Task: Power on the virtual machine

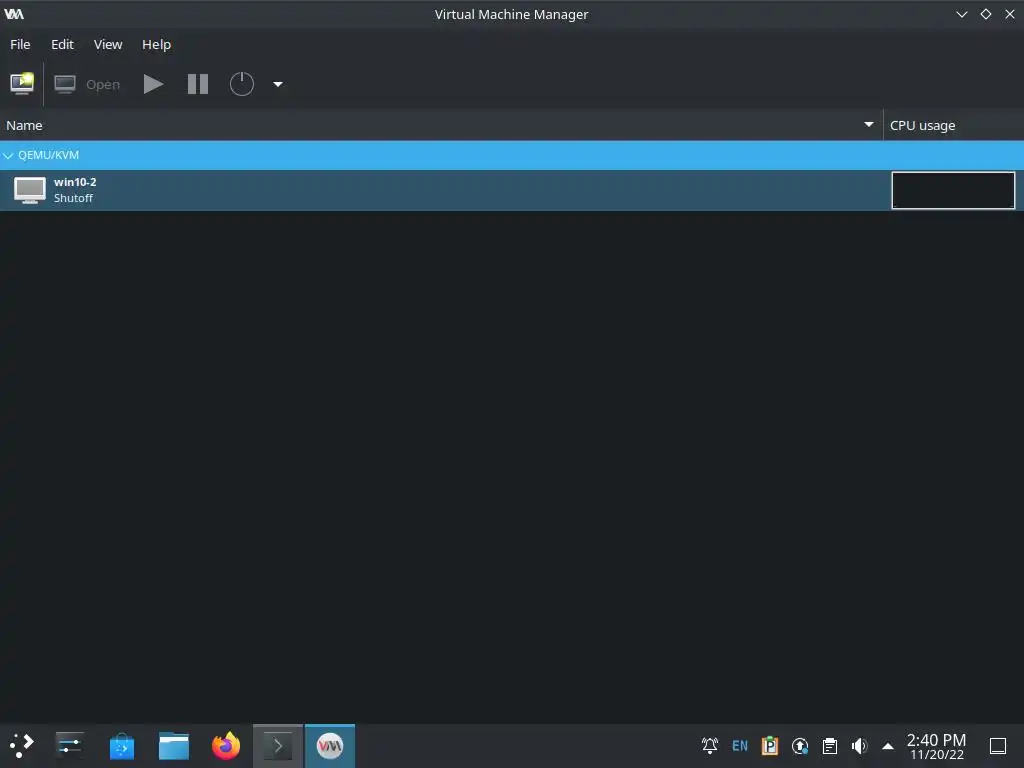Action: (153, 84)
